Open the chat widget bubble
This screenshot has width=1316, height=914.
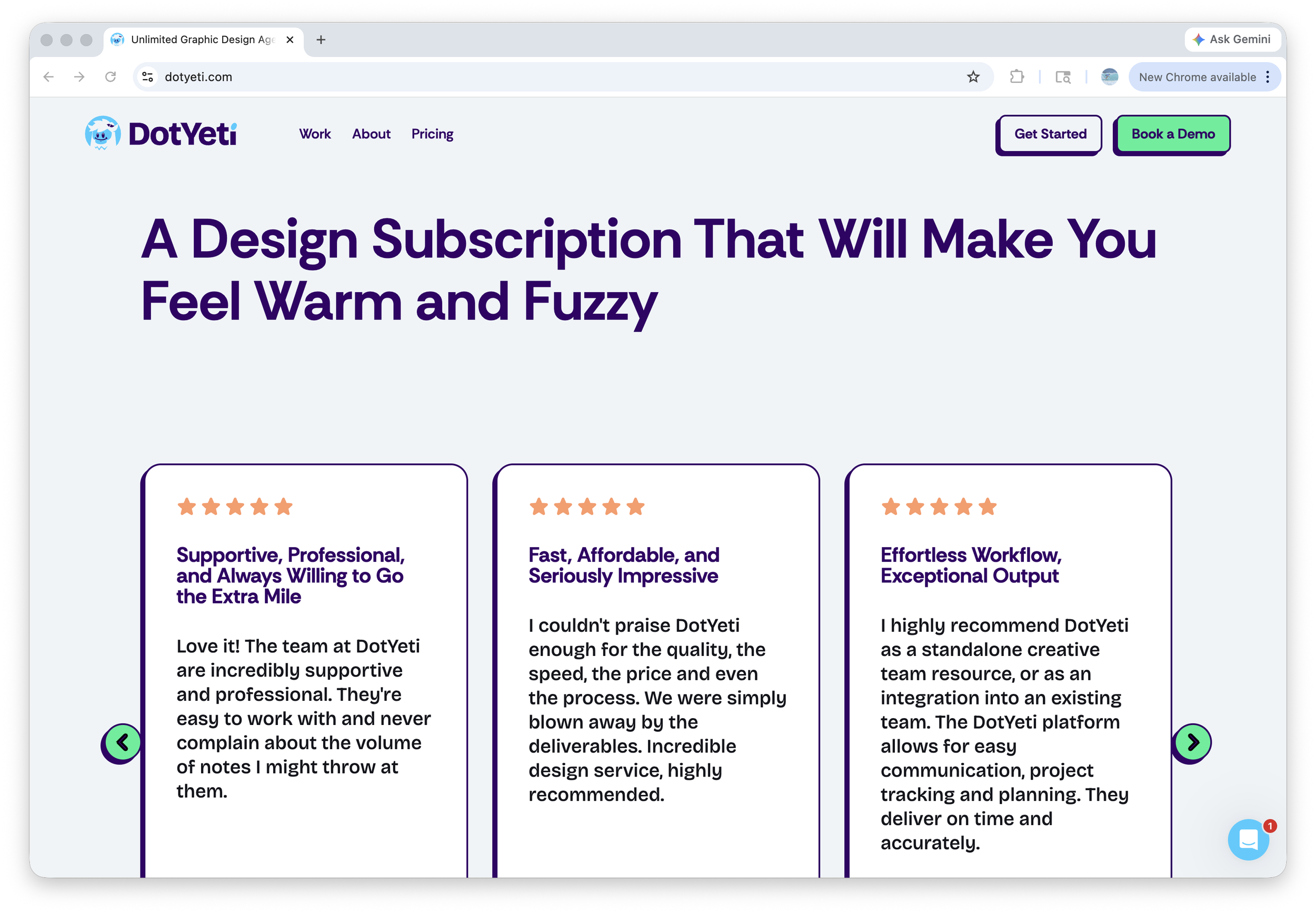click(1248, 839)
